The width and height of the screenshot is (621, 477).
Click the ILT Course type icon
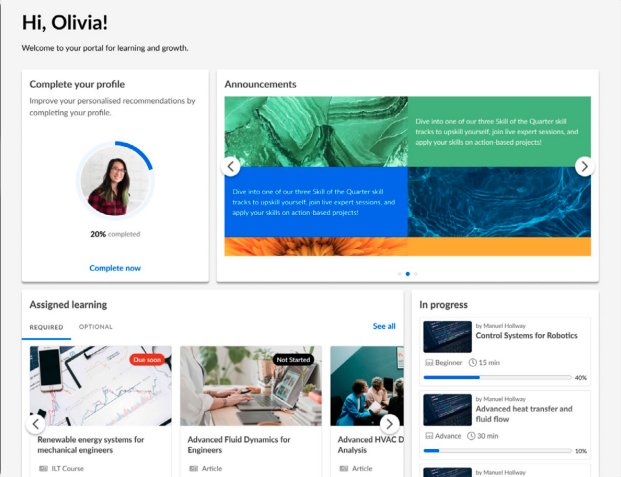click(x=43, y=468)
